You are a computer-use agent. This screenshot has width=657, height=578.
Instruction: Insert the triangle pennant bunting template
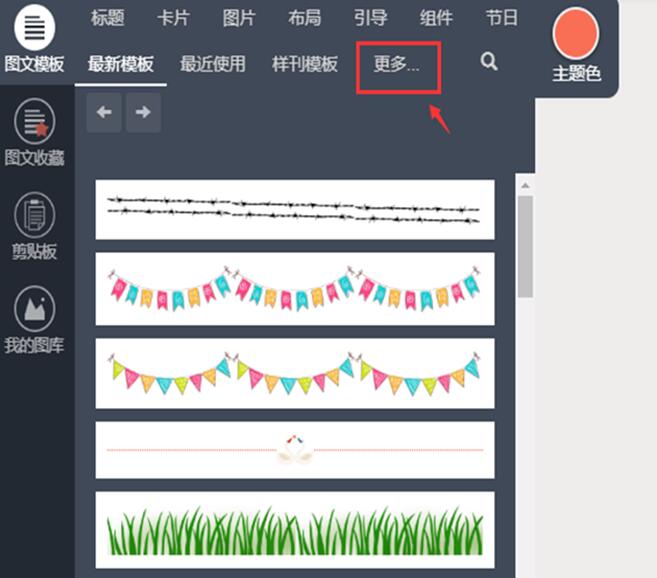click(x=295, y=373)
